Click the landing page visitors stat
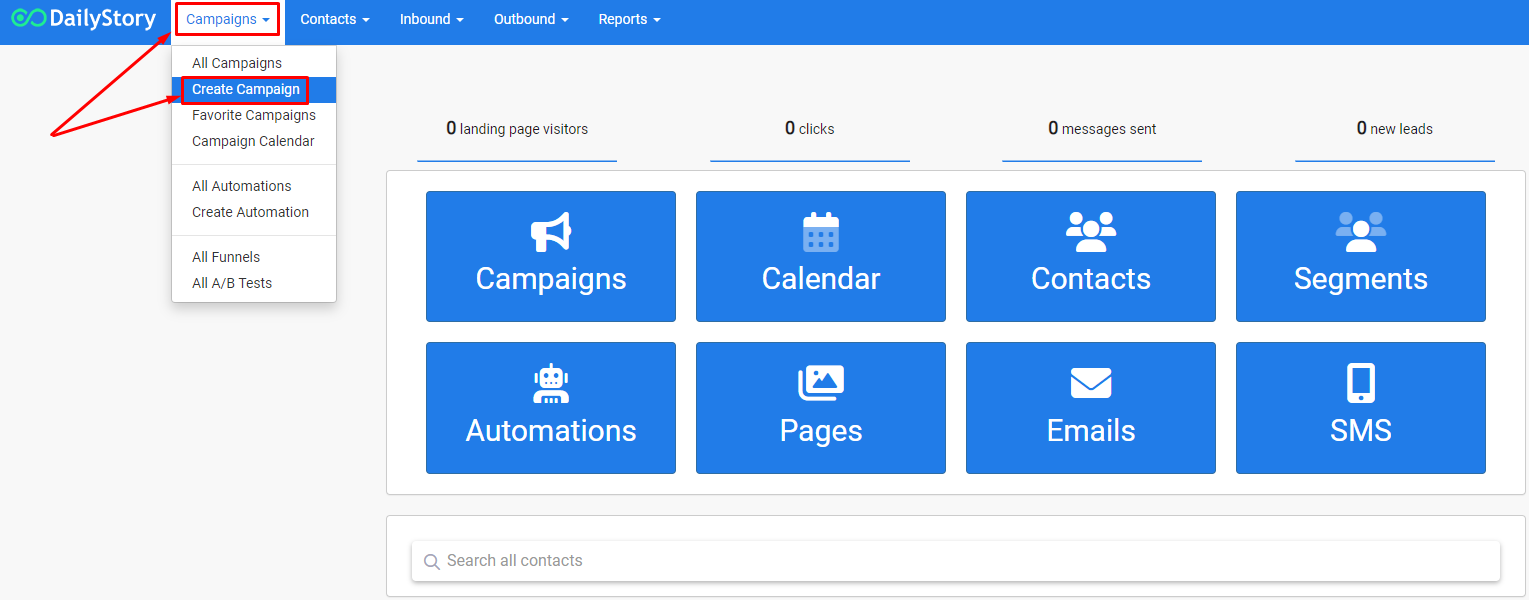 pos(517,129)
